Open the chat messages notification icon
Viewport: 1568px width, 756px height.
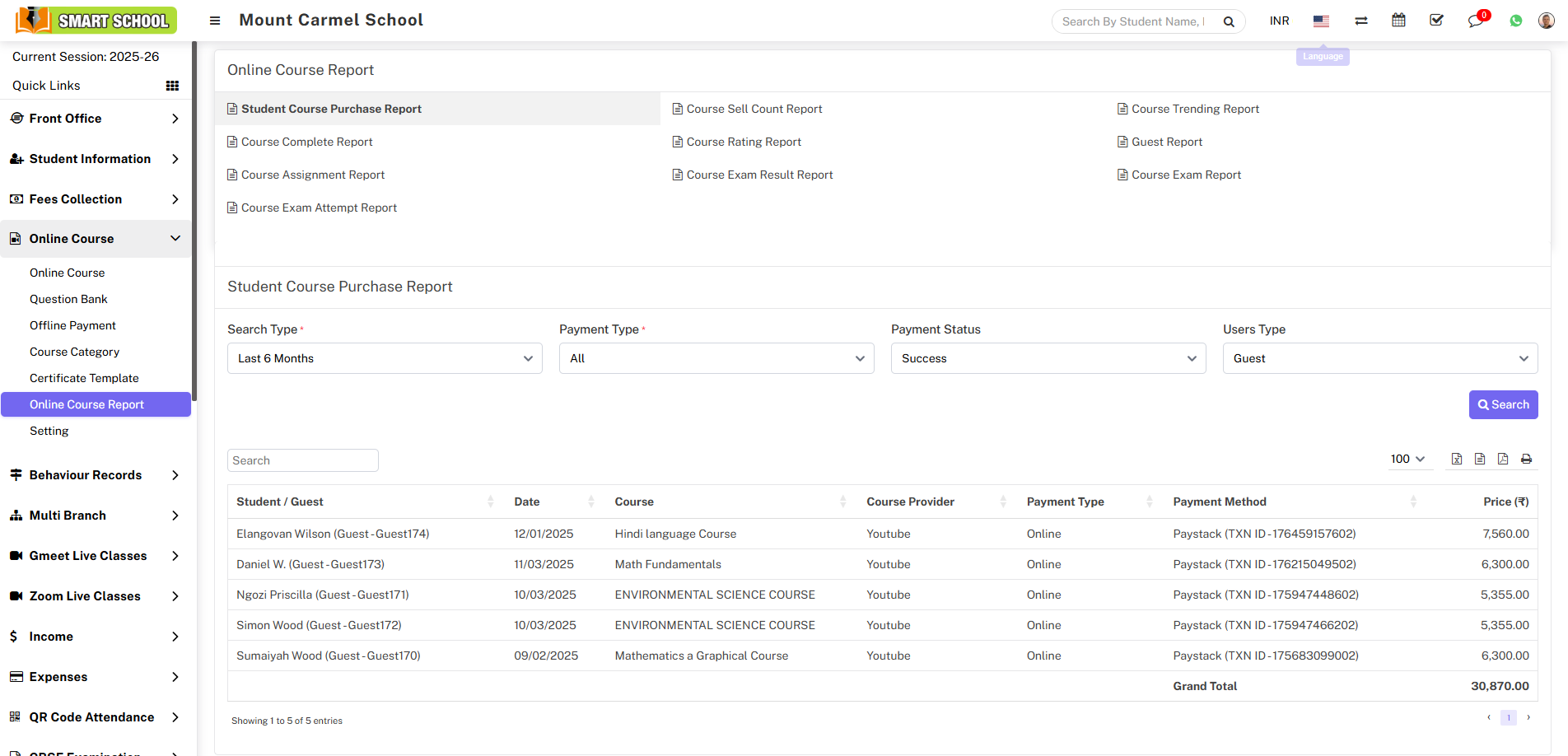pos(1475,21)
